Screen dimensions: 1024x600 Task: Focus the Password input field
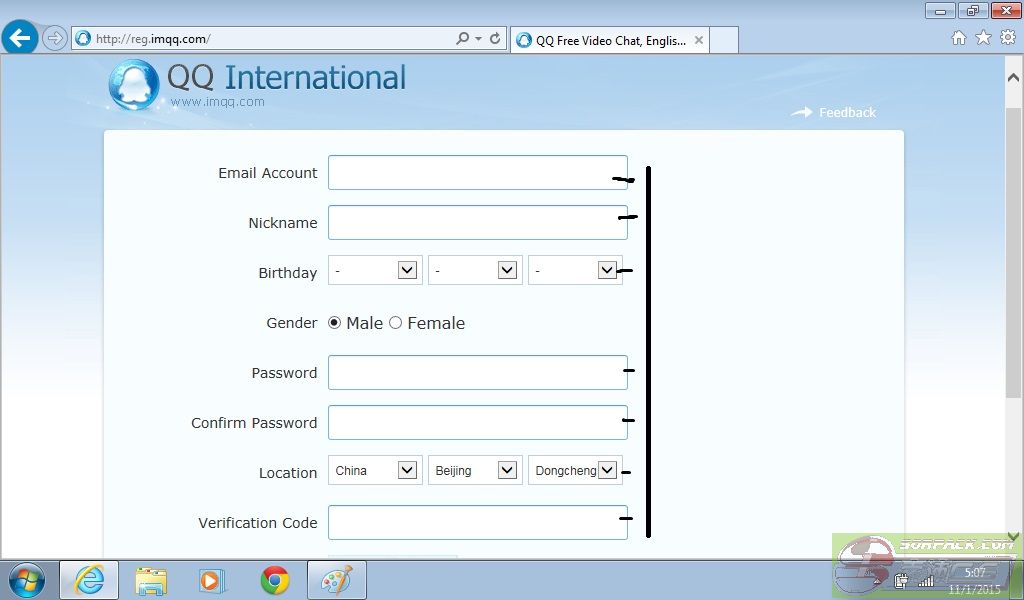click(477, 373)
